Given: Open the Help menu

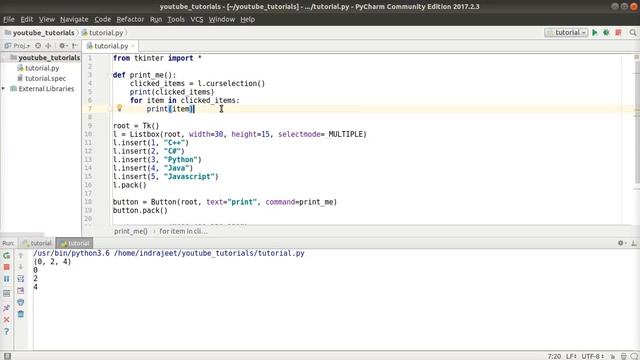Looking at the screenshot, I should (247, 19).
